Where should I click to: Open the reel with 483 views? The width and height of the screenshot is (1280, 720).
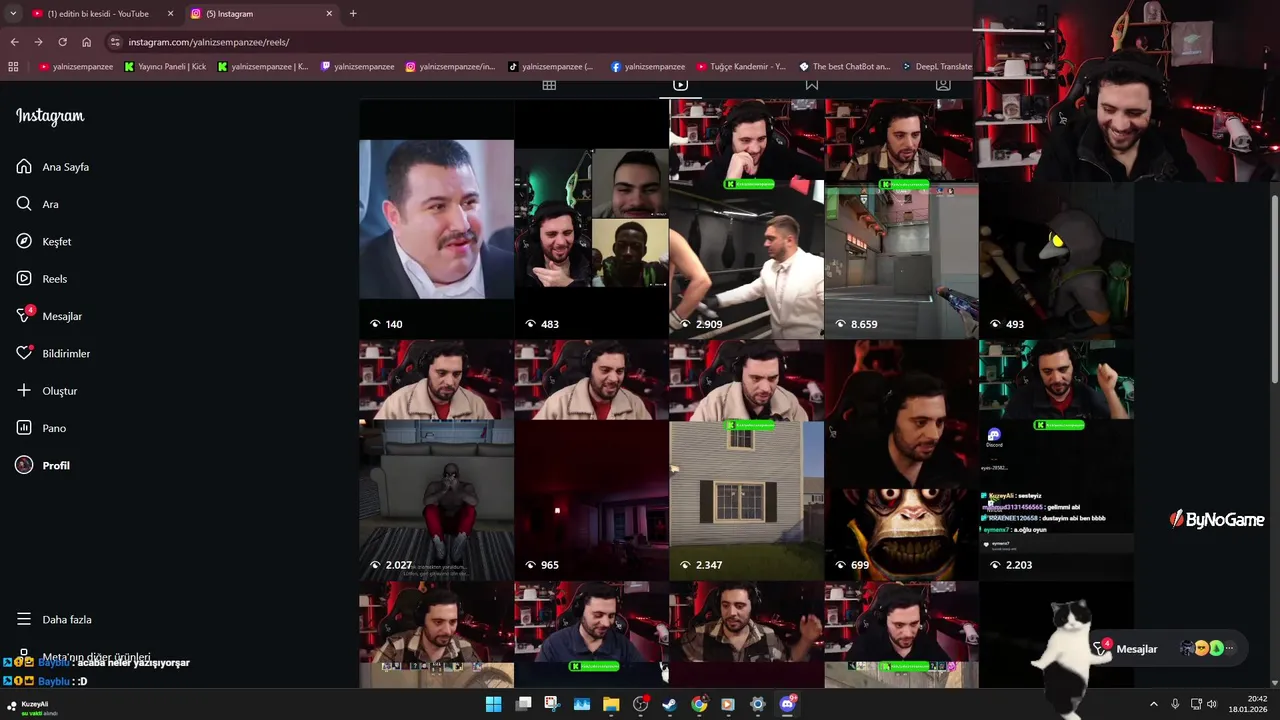(591, 219)
